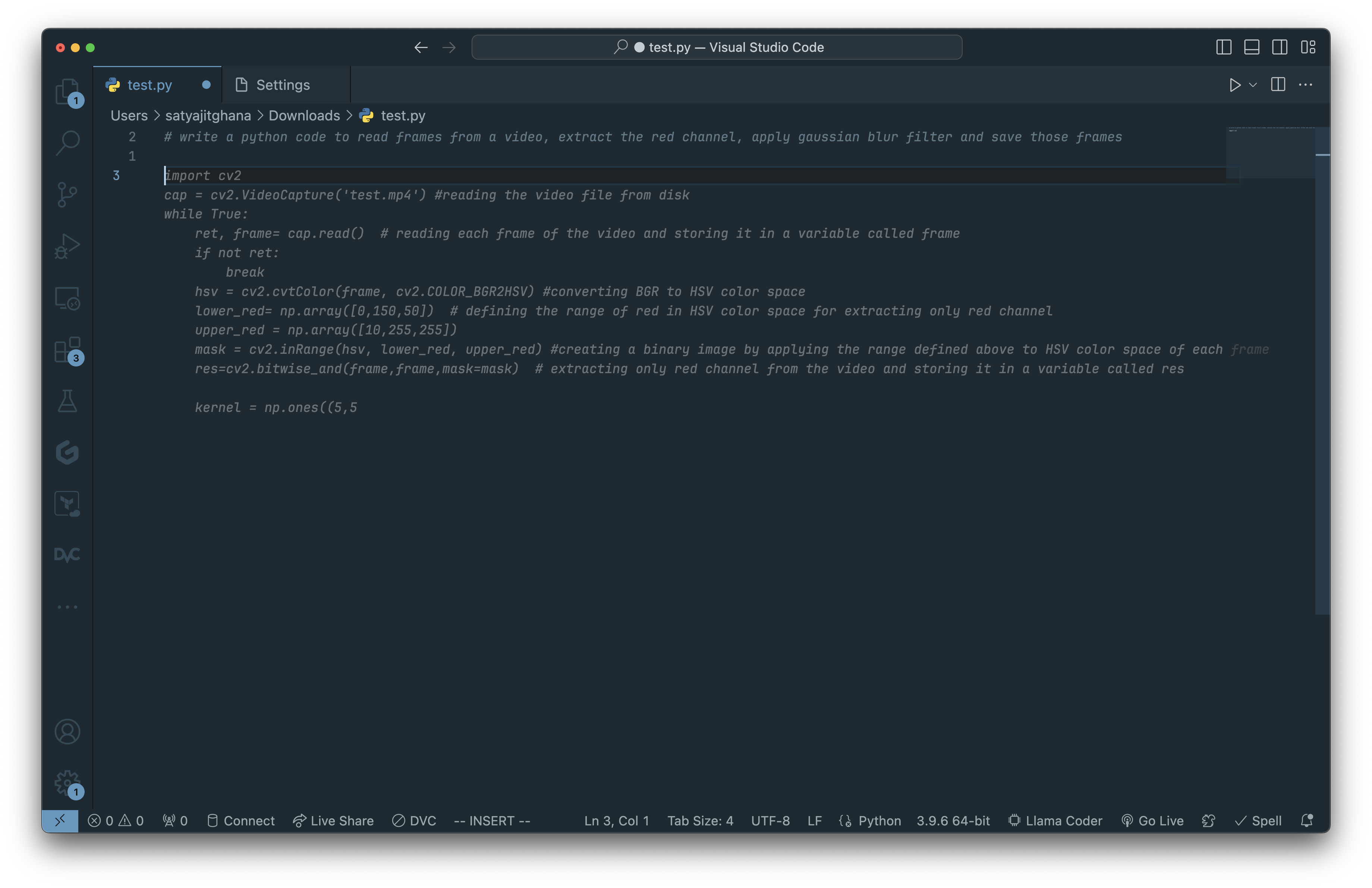Viewport: 1372px width, 888px height.
Task: Click the command center search field
Action: click(x=717, y=47)
